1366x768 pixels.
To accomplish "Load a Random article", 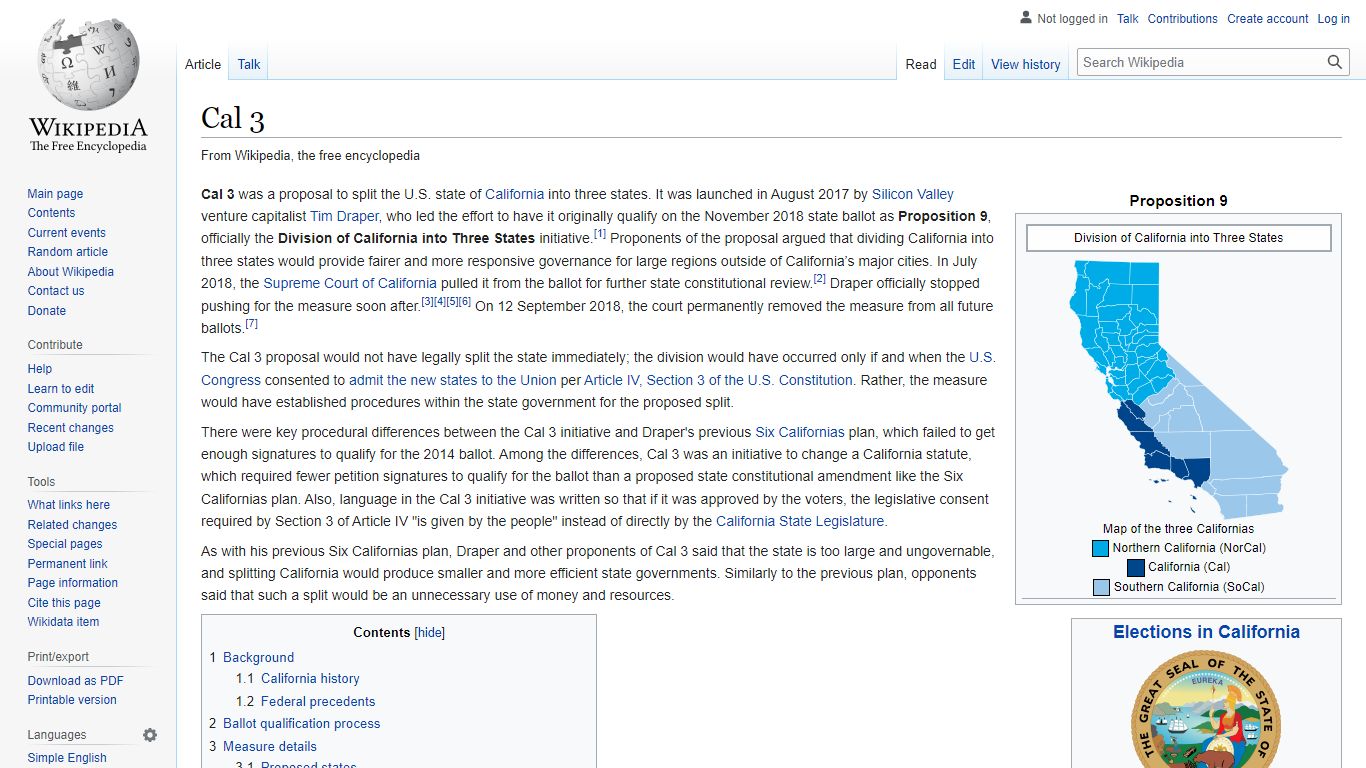I will coord(67,252).
